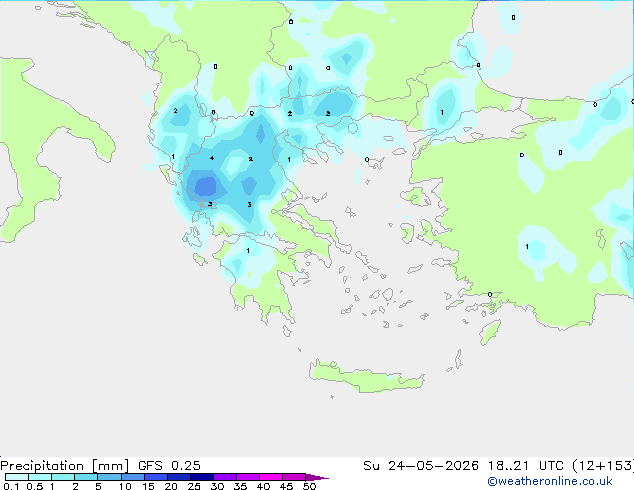The image size is (634, 490).
Task: Click the "GFS 0.25" model label
Action: tap(169, 466)
